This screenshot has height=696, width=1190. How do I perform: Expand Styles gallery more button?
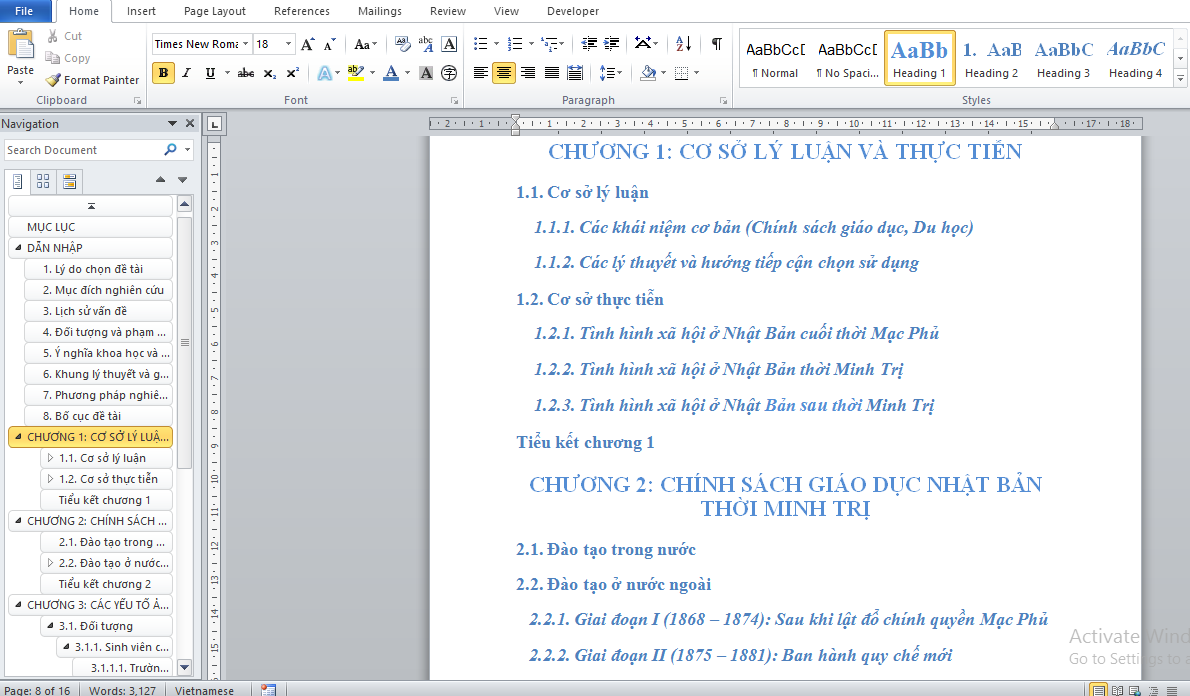(1180, 78)
